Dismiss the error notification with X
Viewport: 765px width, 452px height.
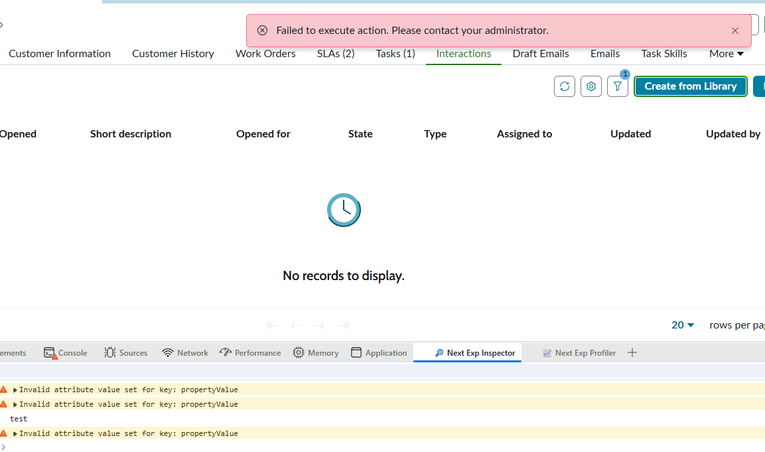[735, 31]
